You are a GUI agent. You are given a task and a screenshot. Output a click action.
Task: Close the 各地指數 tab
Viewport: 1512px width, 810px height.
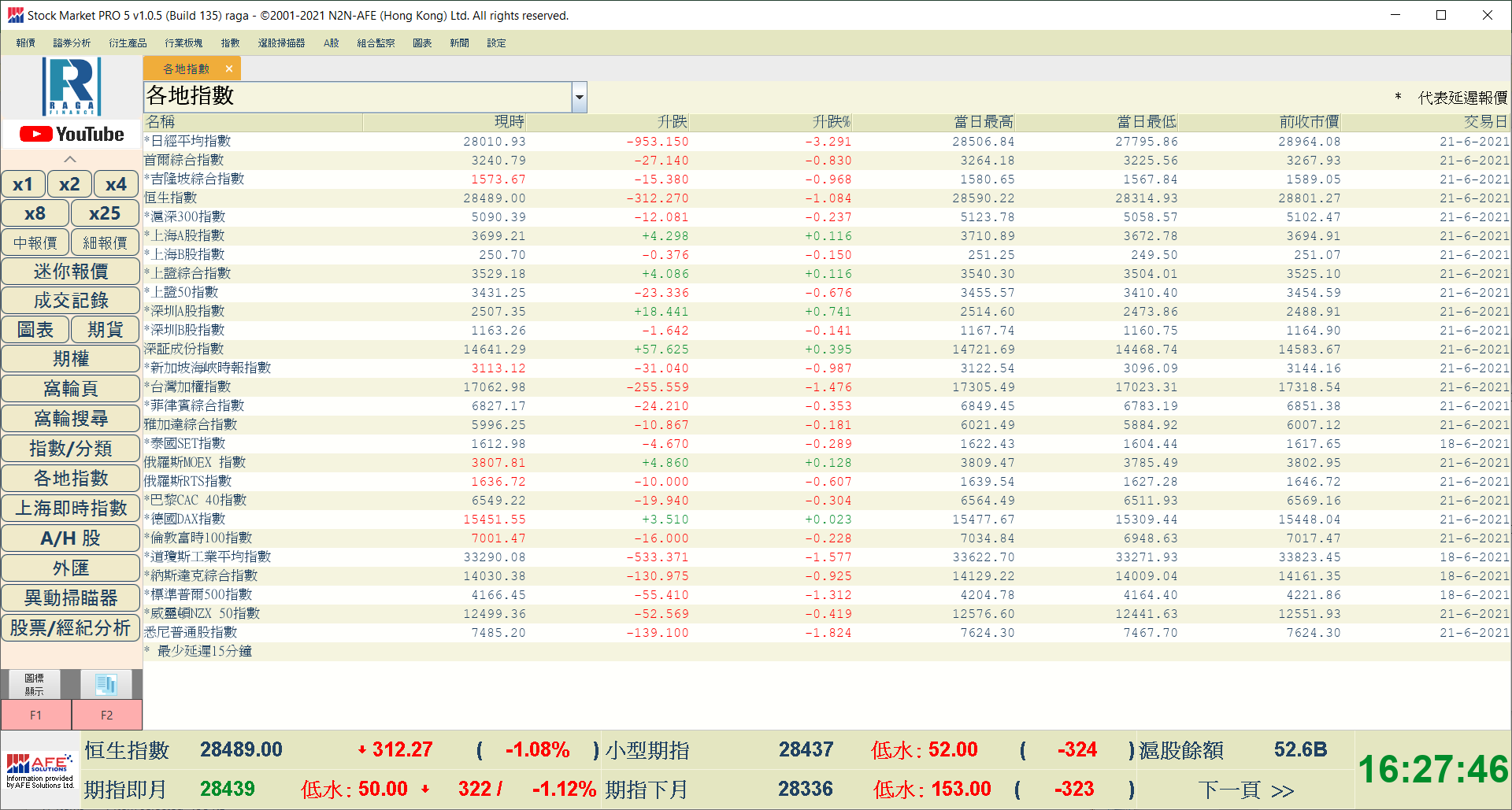tap(229, 69)
